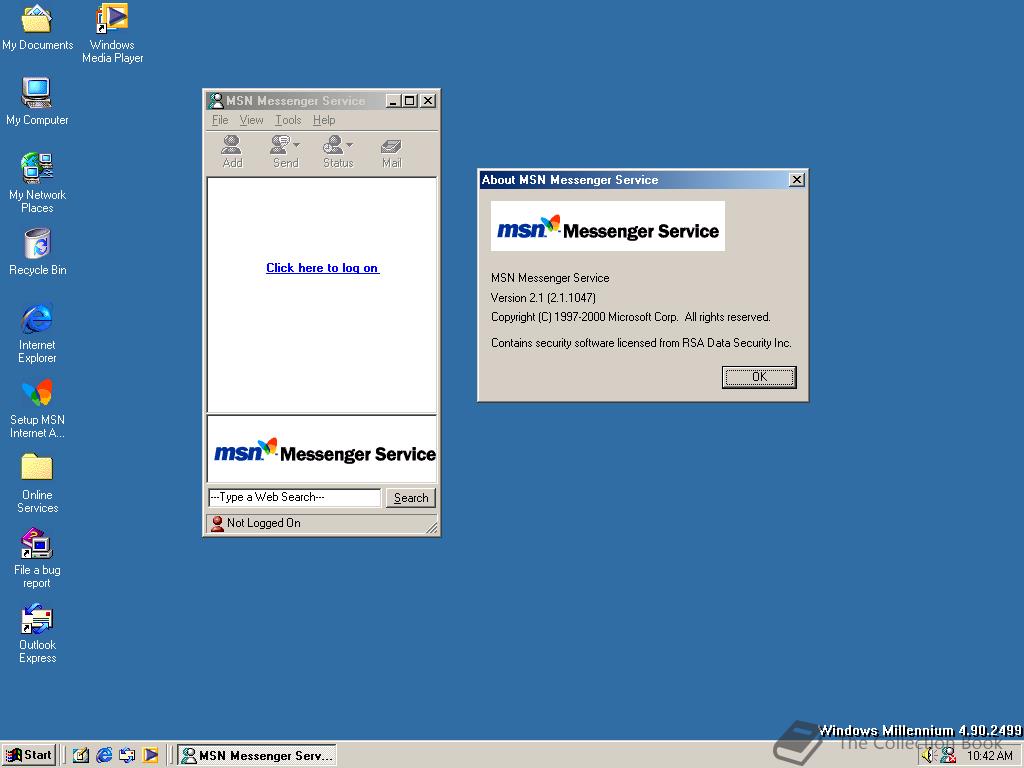Viewport: 1024px width, 768px height.
Task: Click the Mail toolbar icon
Action: click(391, 152)
